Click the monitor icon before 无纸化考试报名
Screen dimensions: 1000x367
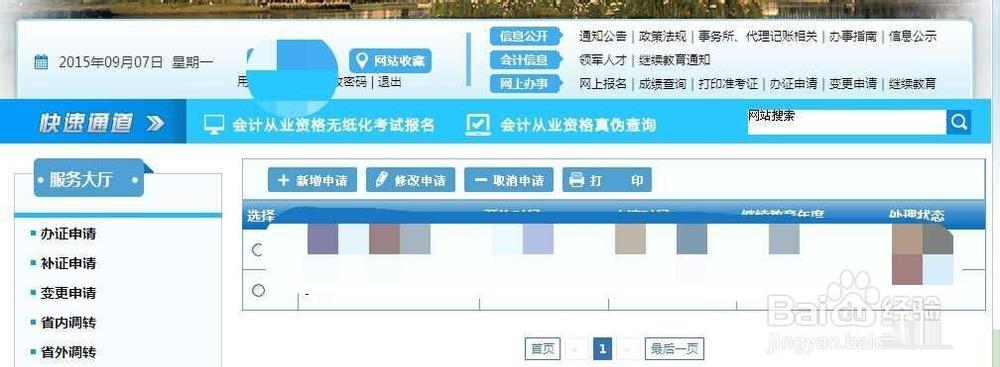214,124
